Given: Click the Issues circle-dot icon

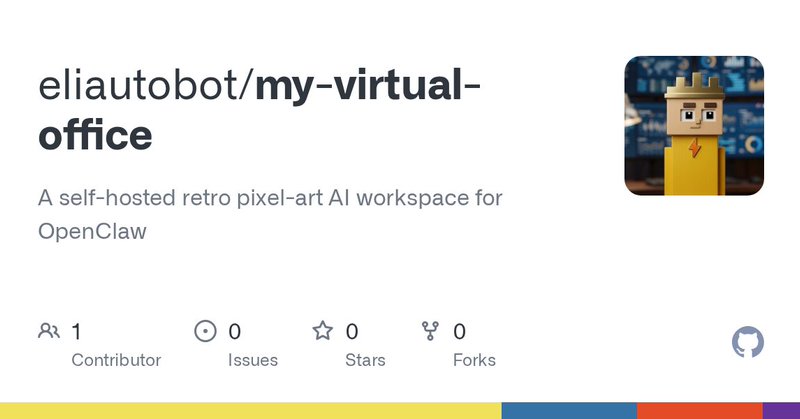Looking at the screenshot, I should pyautogui.click(x=205, y=331).
